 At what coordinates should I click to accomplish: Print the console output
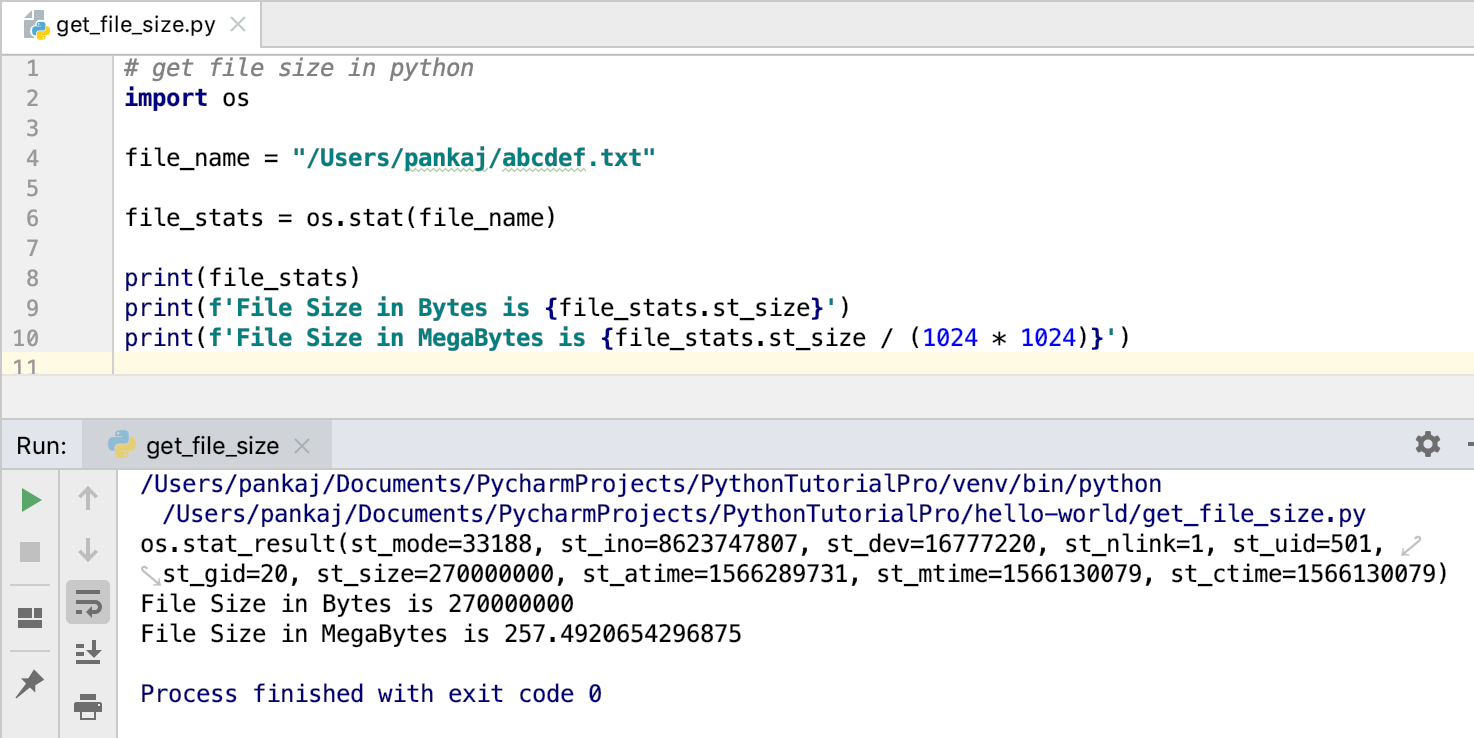click(88, 707)
